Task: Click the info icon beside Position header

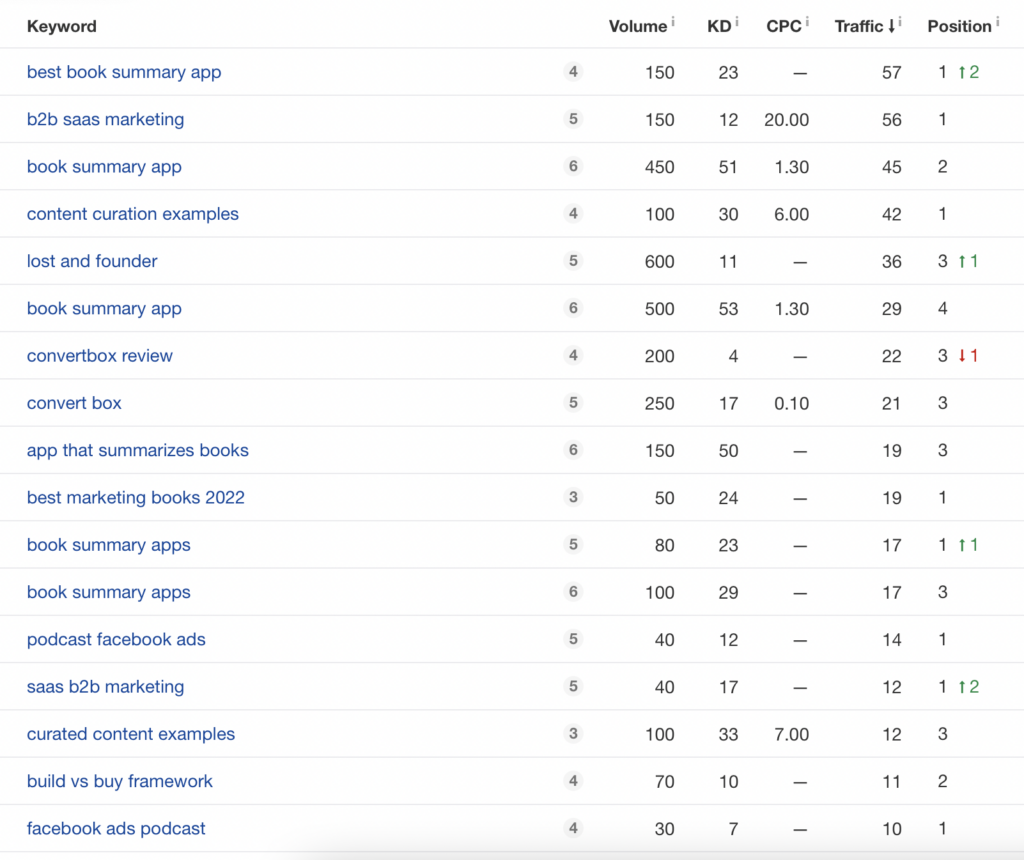Action: (997, 22)
